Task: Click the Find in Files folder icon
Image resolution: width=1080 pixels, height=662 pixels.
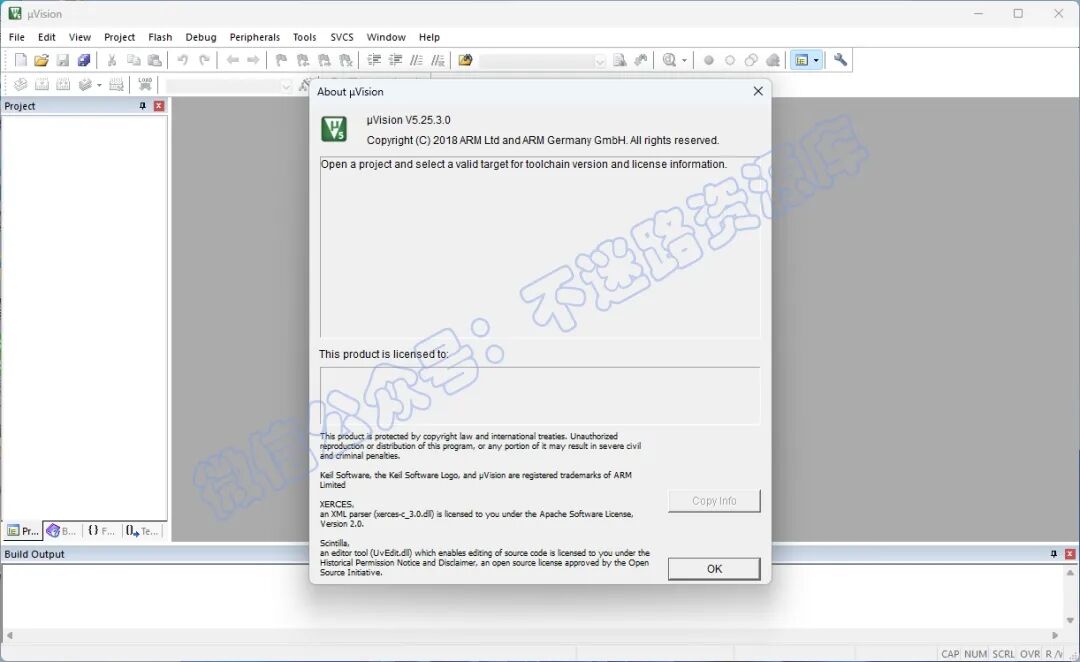Action: 466,61
